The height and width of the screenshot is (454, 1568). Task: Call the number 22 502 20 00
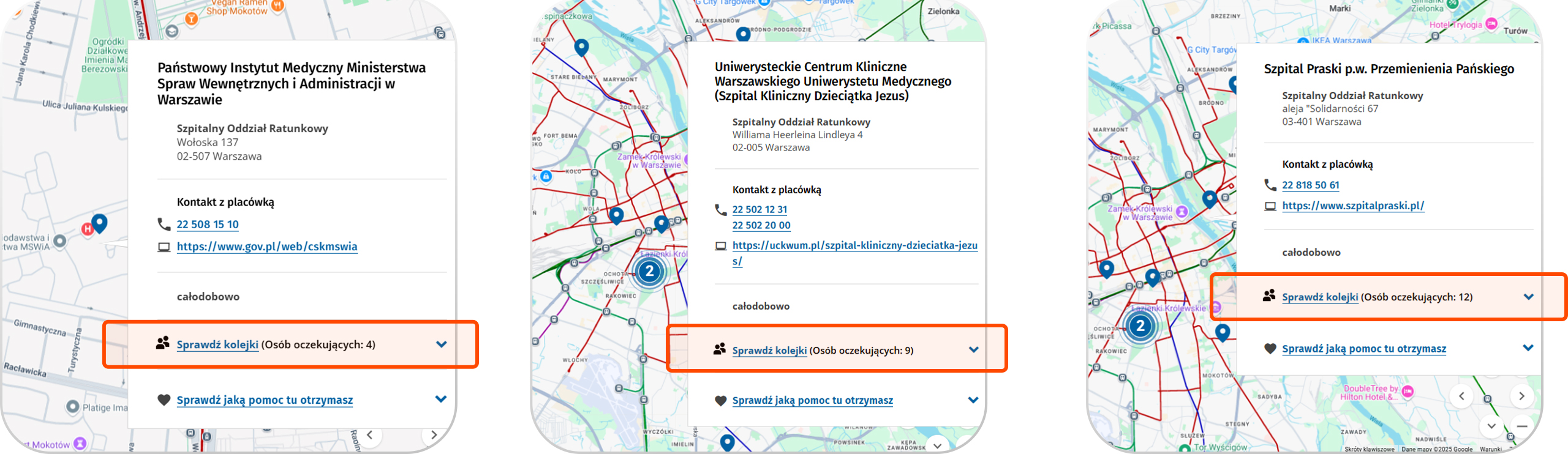(761, 225)
